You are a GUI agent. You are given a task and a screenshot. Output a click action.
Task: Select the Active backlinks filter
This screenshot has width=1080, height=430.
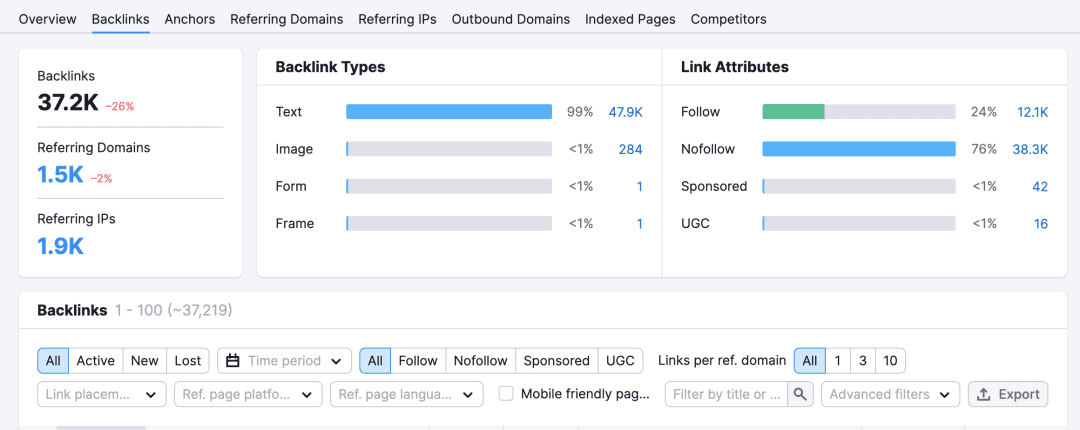96,361
